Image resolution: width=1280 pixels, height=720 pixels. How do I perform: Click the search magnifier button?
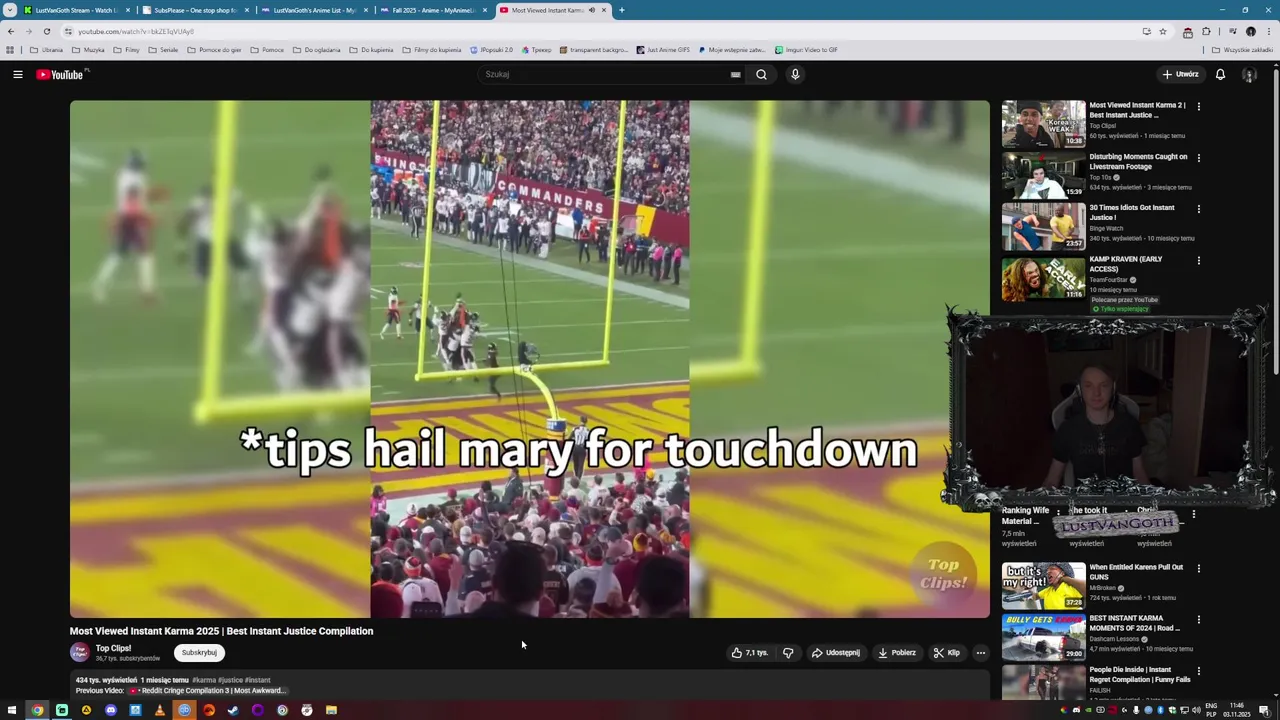[761, 74]
